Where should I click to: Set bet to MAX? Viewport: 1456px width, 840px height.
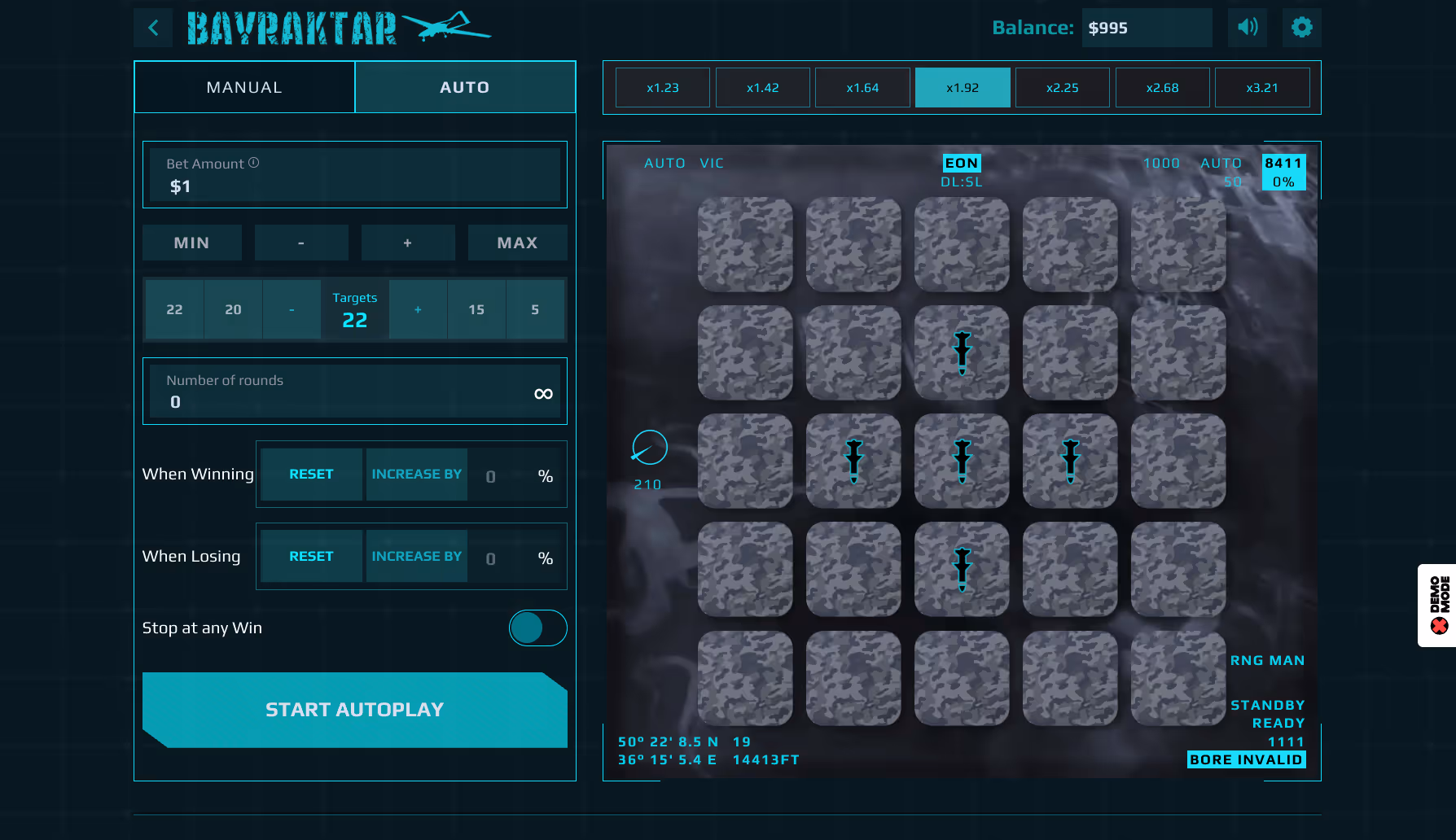[518, 243]
